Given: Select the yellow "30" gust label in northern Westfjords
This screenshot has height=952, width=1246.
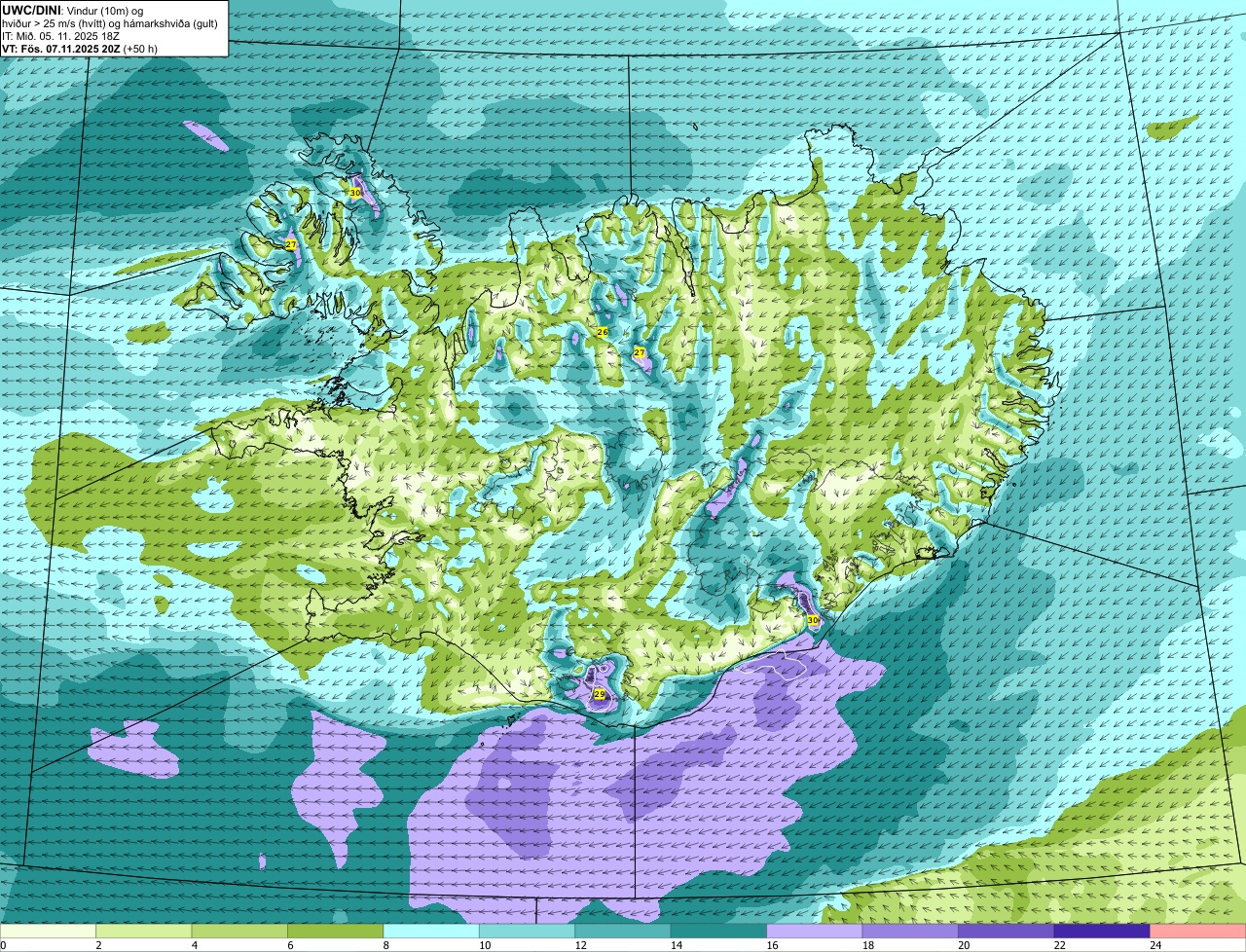Looking at the screenshot, I should point(354,193).
